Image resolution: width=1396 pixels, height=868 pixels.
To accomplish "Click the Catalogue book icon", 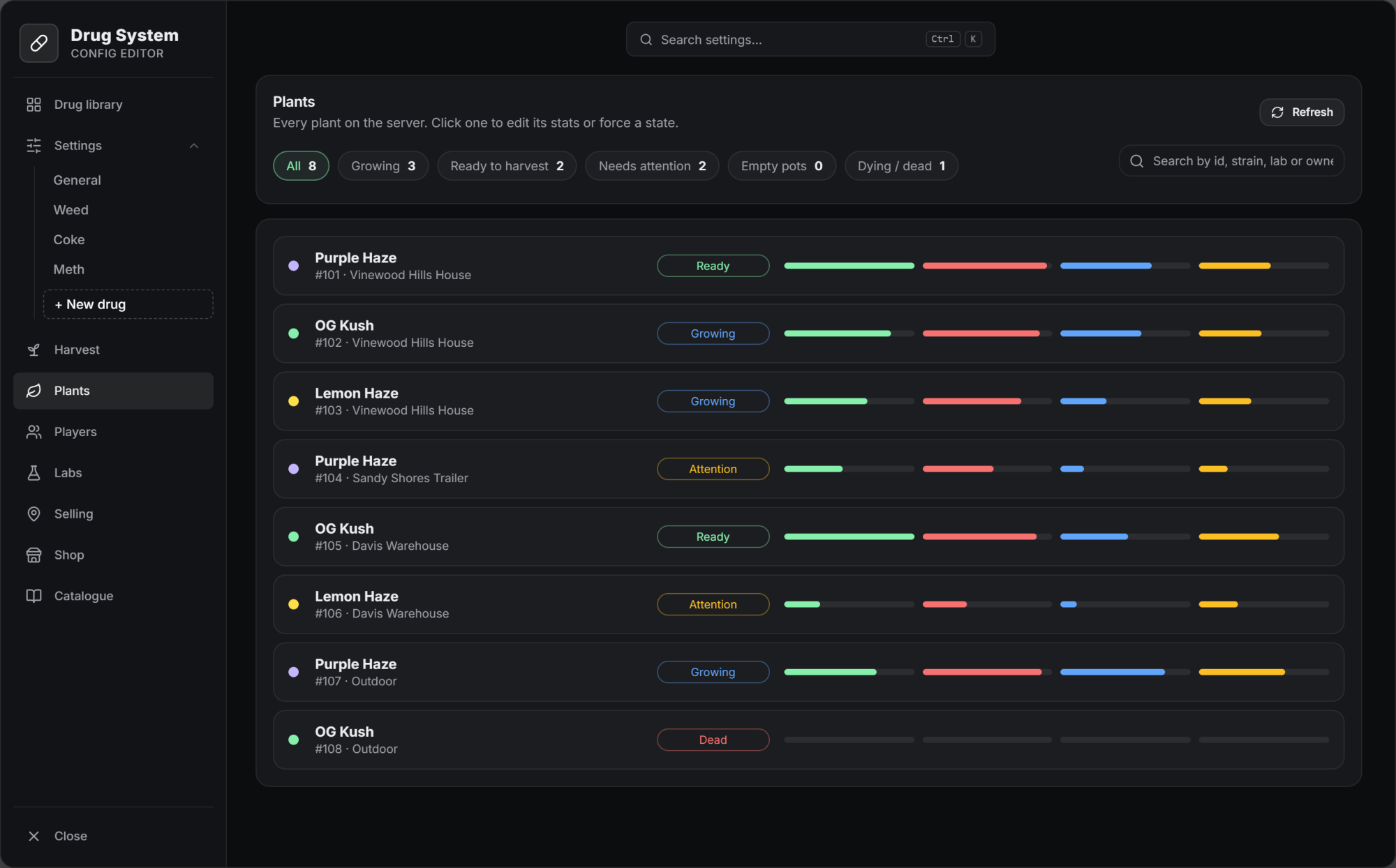I will pyautogui.click(x=34, y=596).
